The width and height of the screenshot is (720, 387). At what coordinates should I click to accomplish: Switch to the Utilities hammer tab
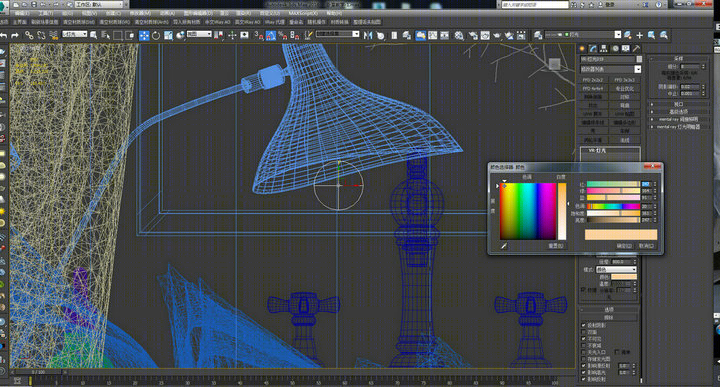tap(636, 48)
